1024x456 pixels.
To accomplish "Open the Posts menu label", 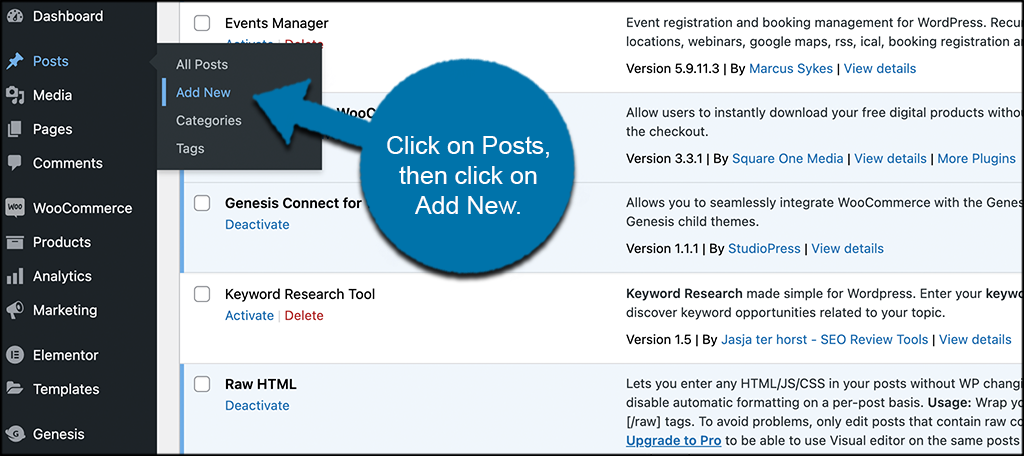I will coord(50,61).
